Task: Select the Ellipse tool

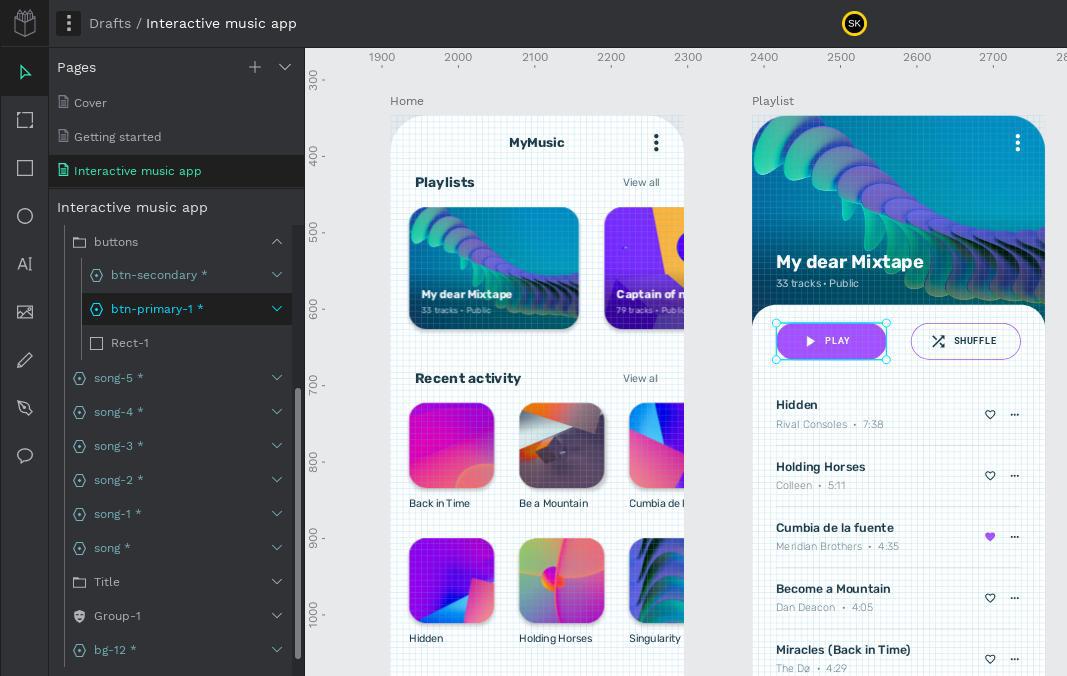Action: (25, 216)
